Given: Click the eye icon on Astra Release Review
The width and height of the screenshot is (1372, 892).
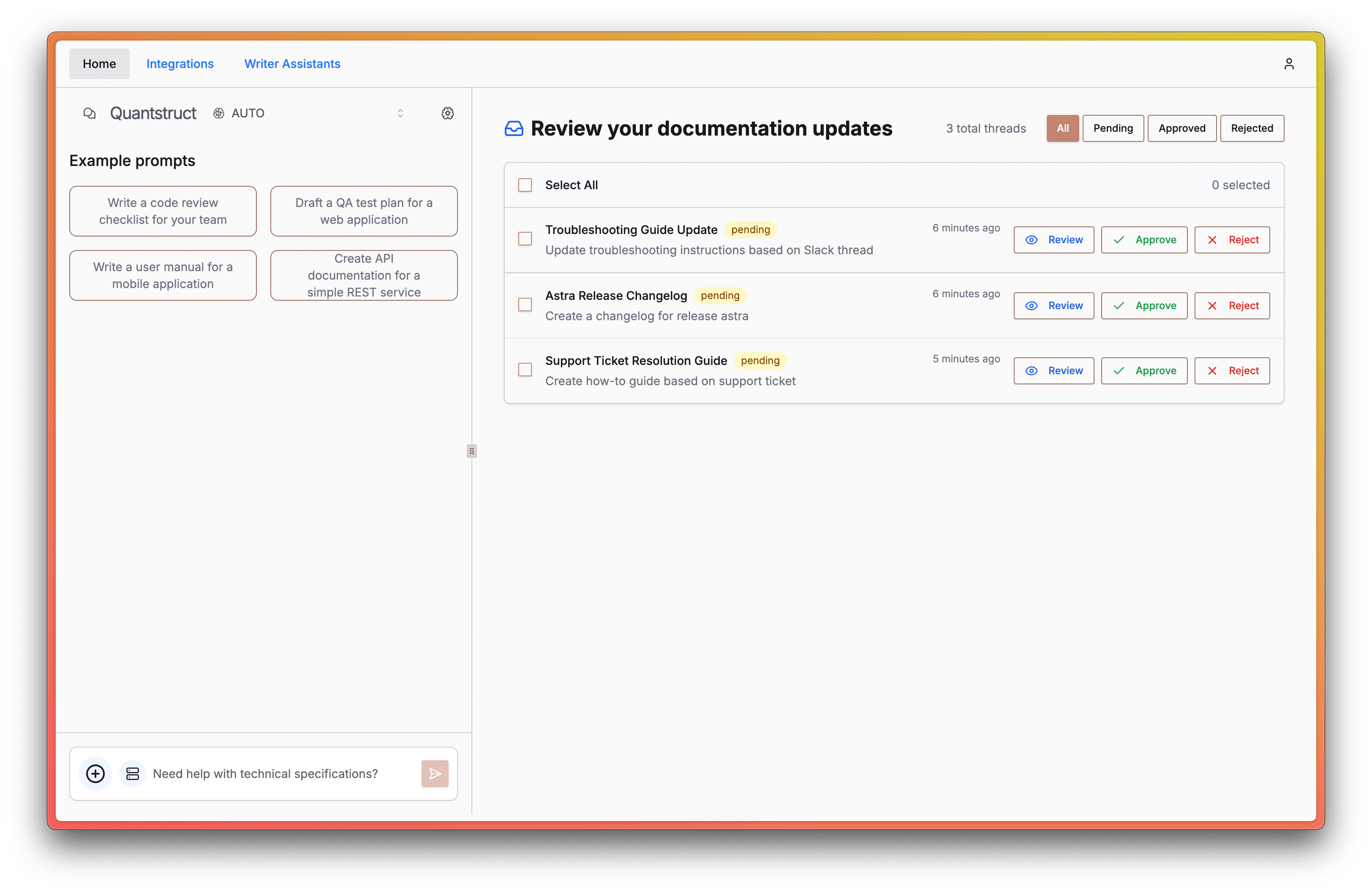Looking at the screenshot, I should [1031, 305].
